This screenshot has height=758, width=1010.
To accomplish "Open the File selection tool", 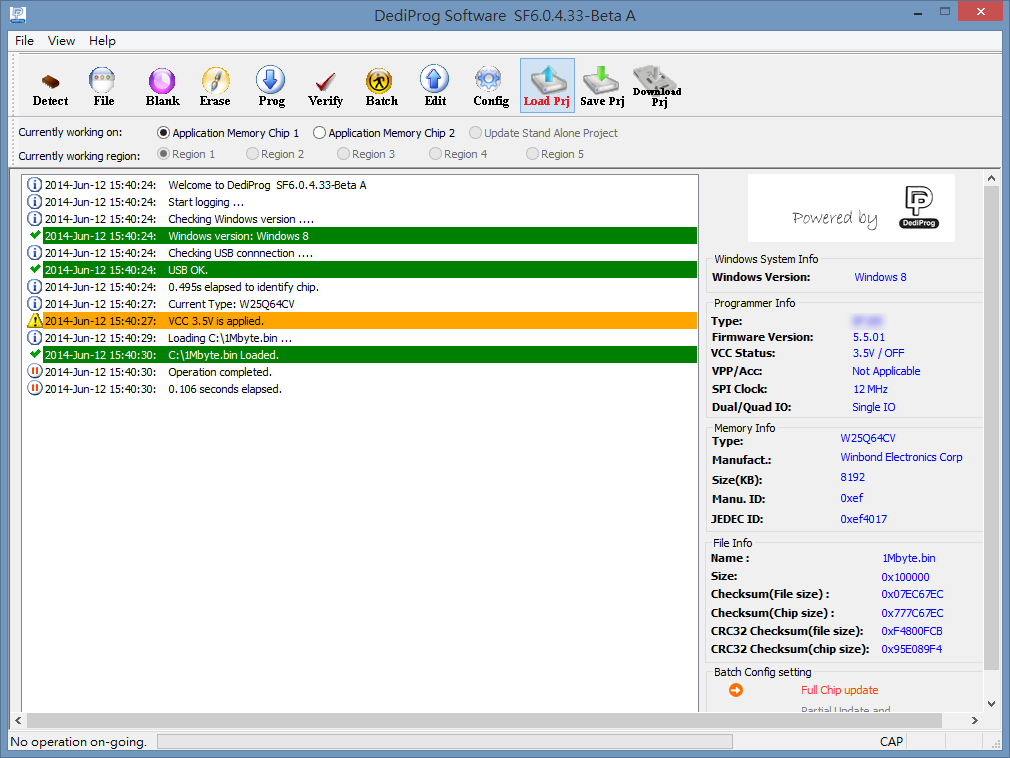I will pyautogui.click(x=103, y=86).
